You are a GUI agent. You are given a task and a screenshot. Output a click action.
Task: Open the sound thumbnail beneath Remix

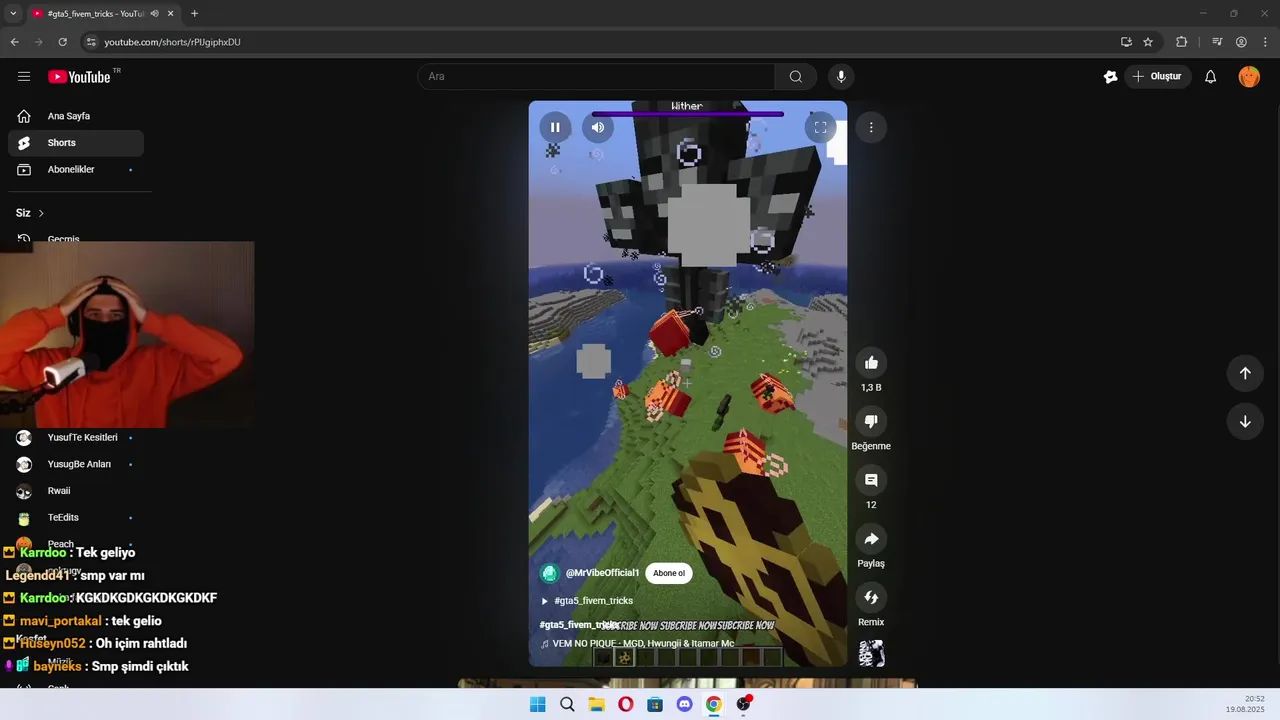coord(871,654)
